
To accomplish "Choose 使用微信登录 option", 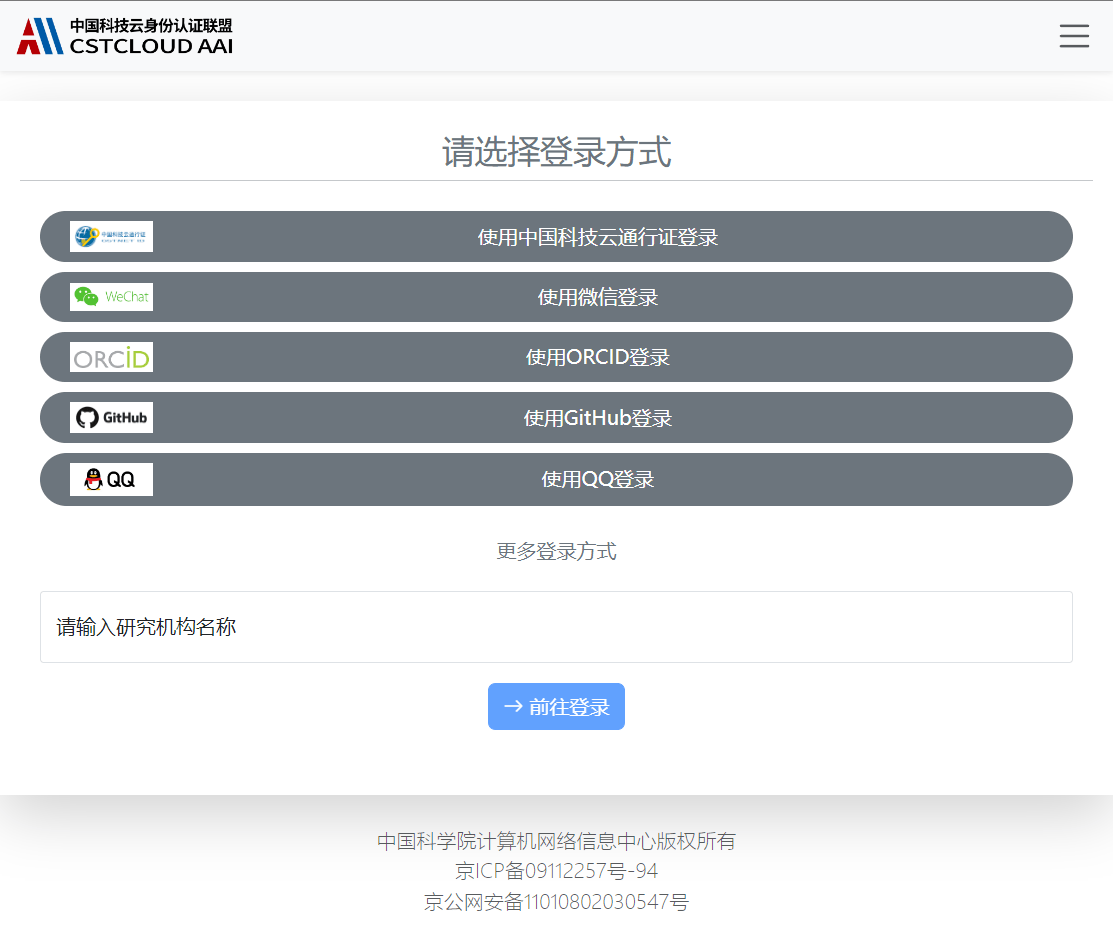I will 597,297.
